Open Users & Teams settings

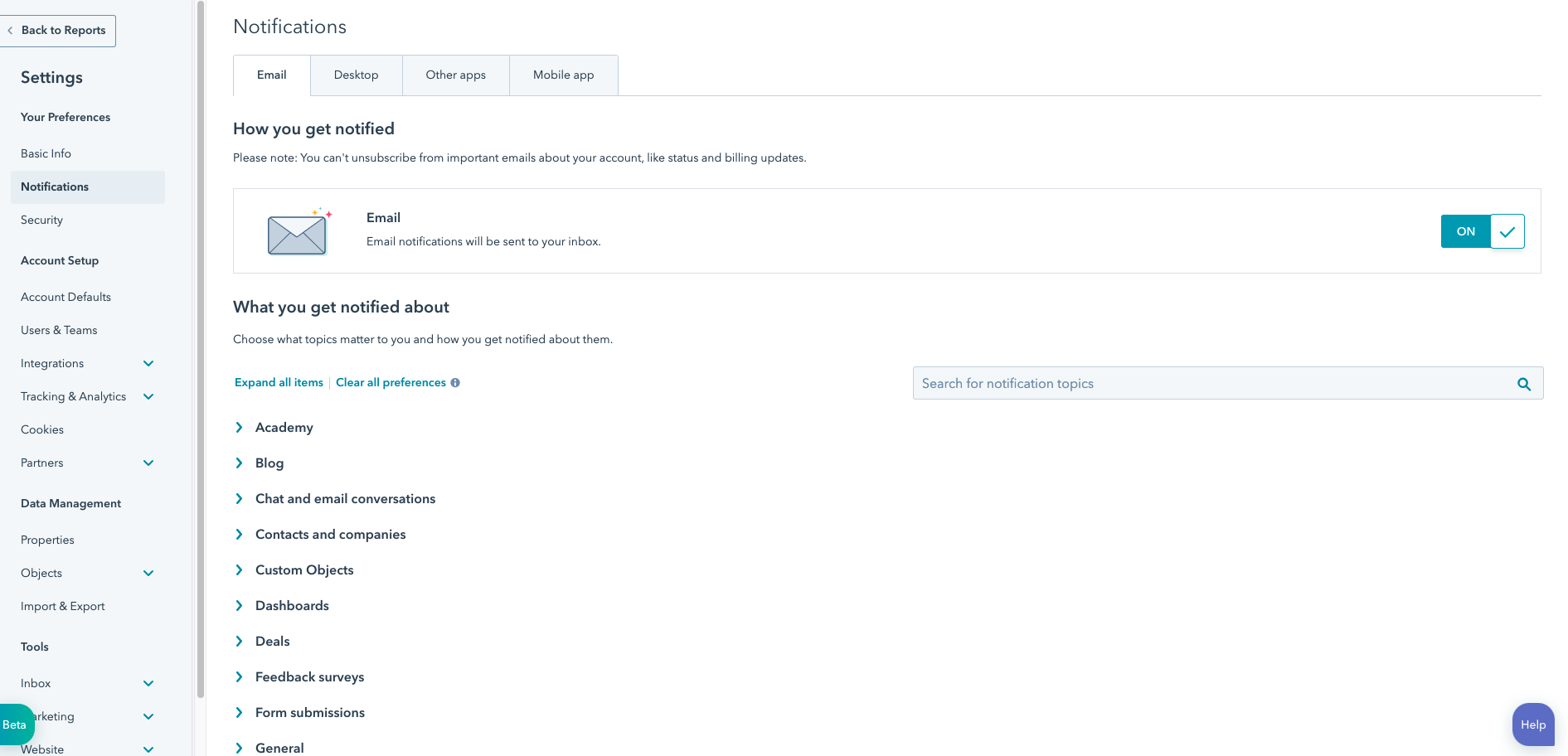[59, 330]
